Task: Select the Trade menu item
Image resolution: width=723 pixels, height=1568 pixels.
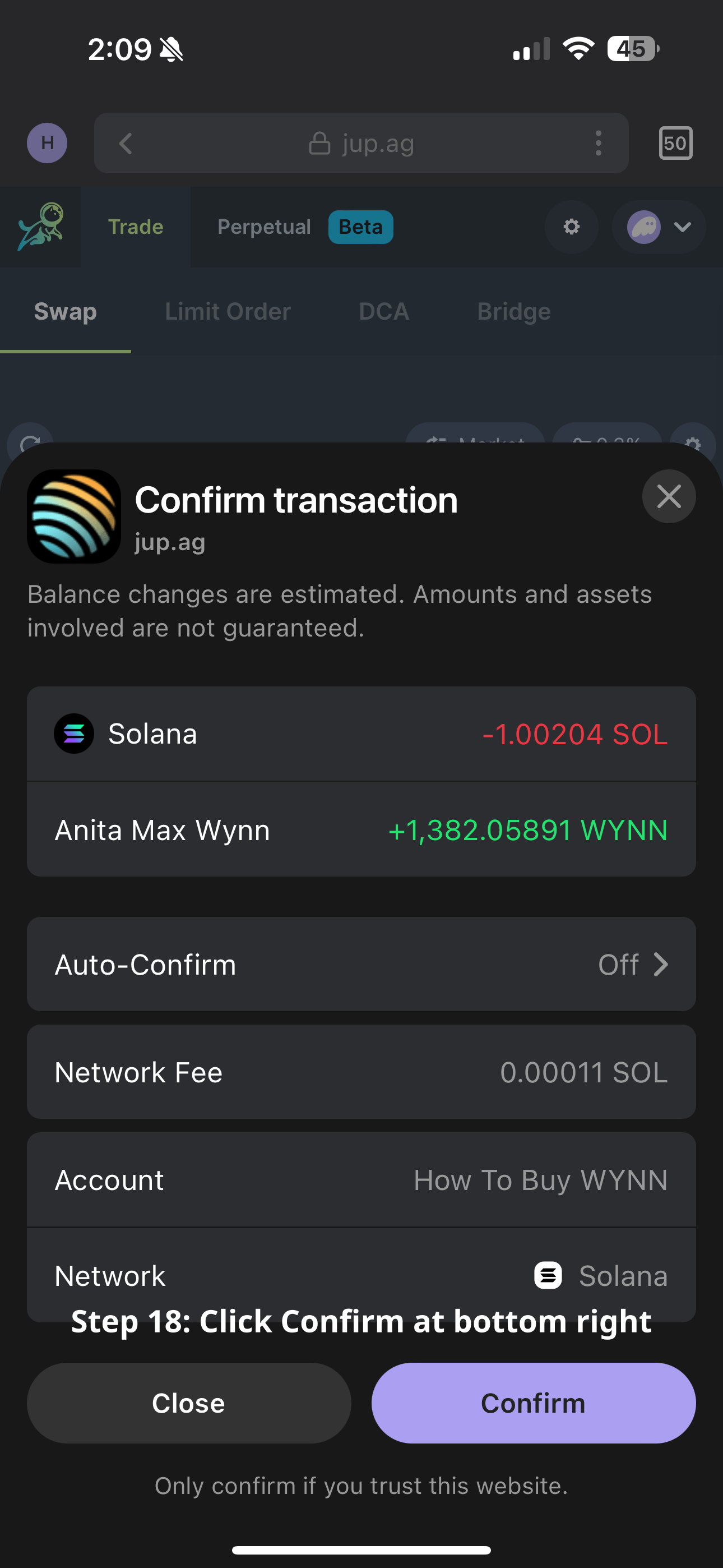Action: coord(136,227)
